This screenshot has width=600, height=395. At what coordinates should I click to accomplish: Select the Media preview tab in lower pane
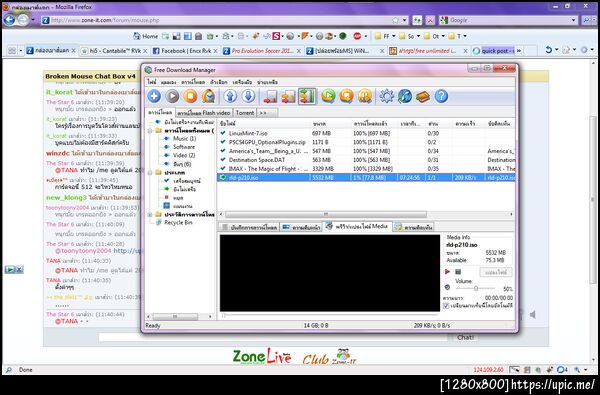[357, 226]
